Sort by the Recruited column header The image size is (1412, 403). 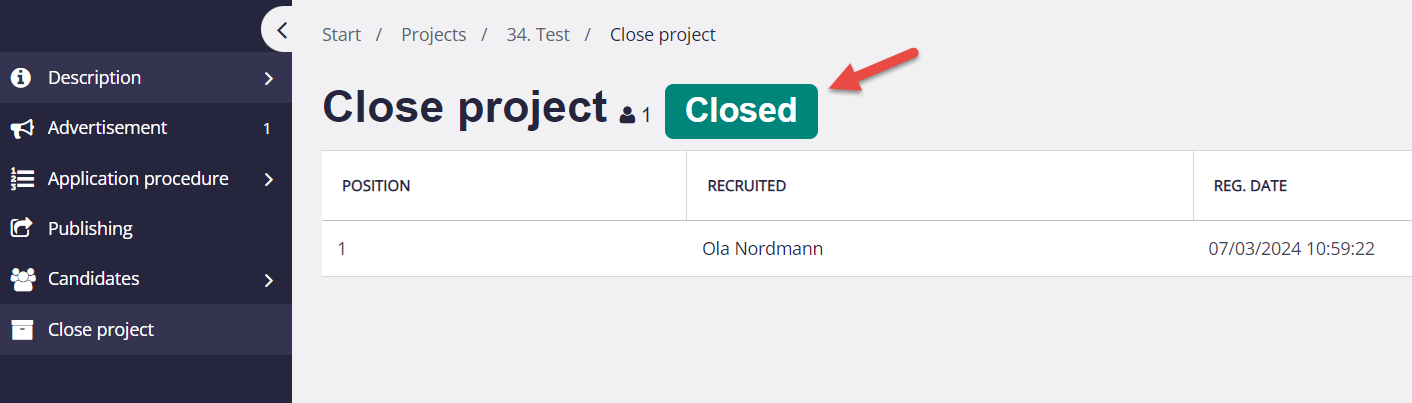pyautogui.click(x=747, y=186)
